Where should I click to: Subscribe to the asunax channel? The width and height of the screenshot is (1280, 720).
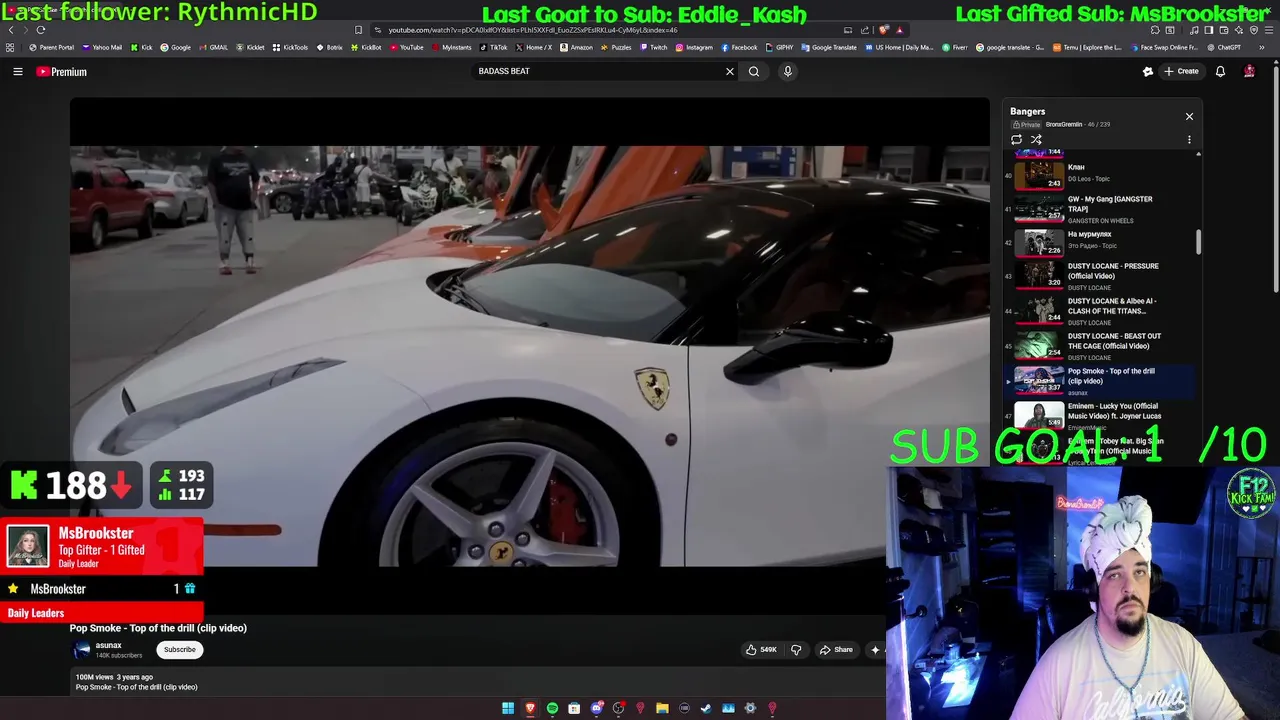tap(180, 650)
